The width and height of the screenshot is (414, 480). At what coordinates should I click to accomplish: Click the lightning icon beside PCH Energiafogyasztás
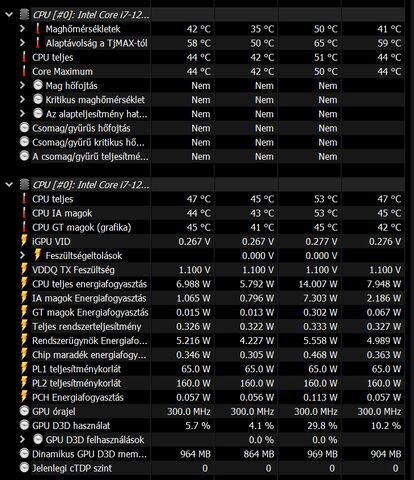tap(24, 397)
